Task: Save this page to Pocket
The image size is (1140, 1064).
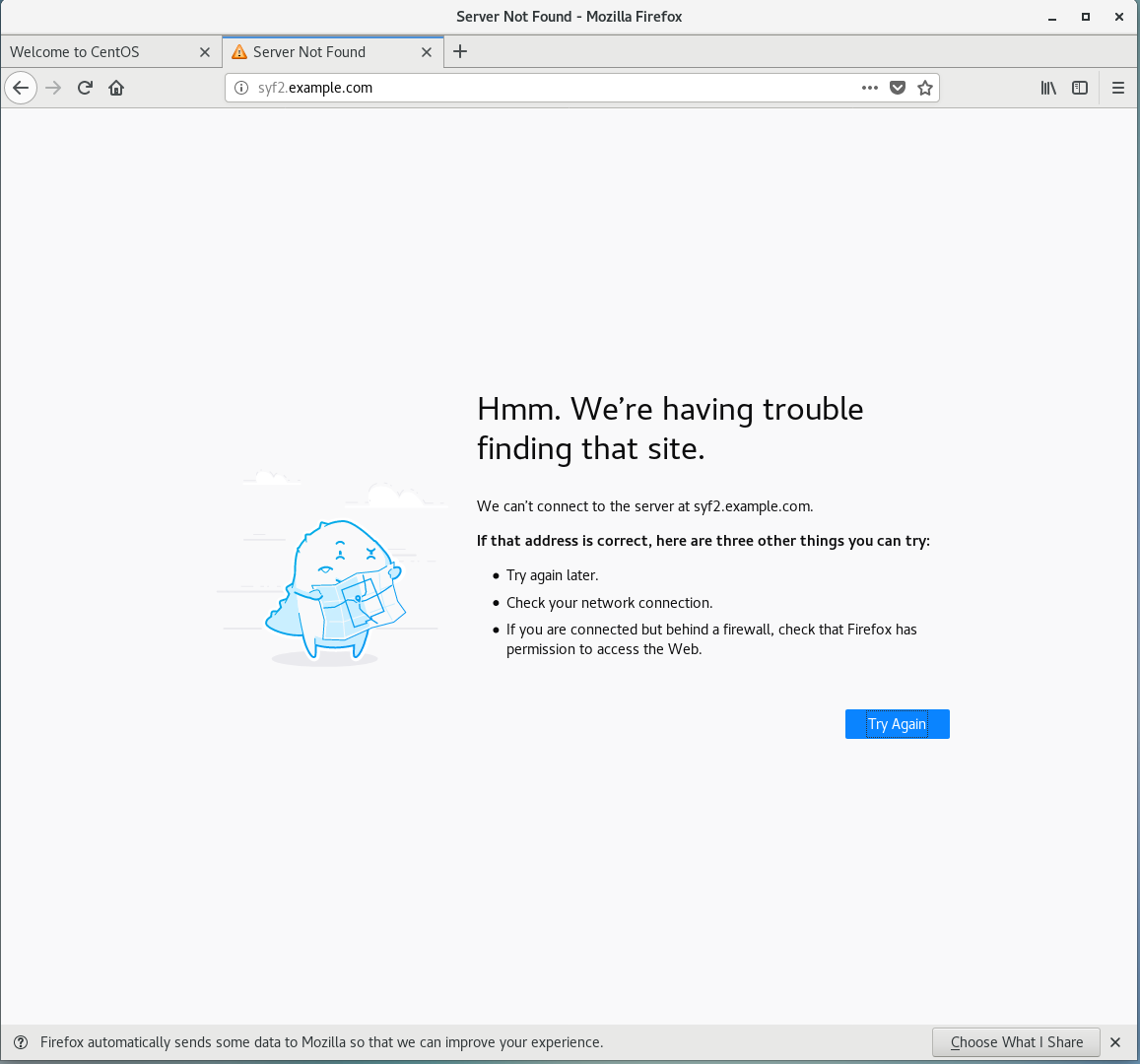Action: point(898,88)
